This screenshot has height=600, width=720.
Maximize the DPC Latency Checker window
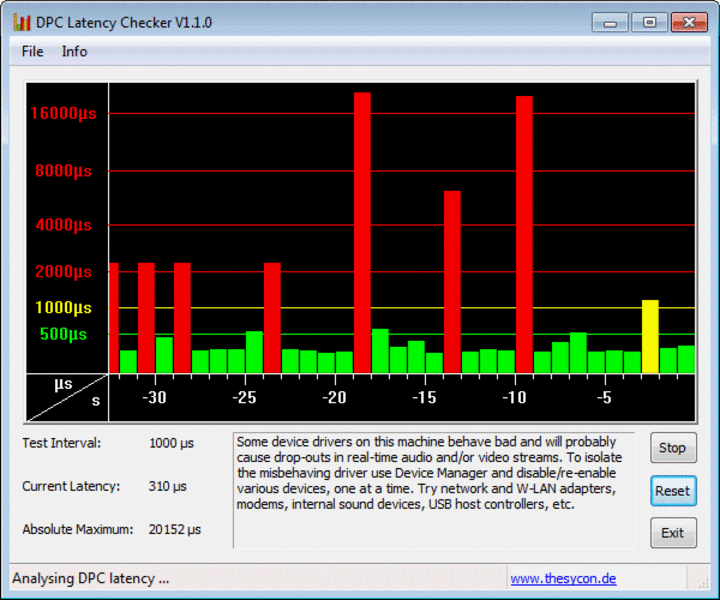(x=649, y=22)
